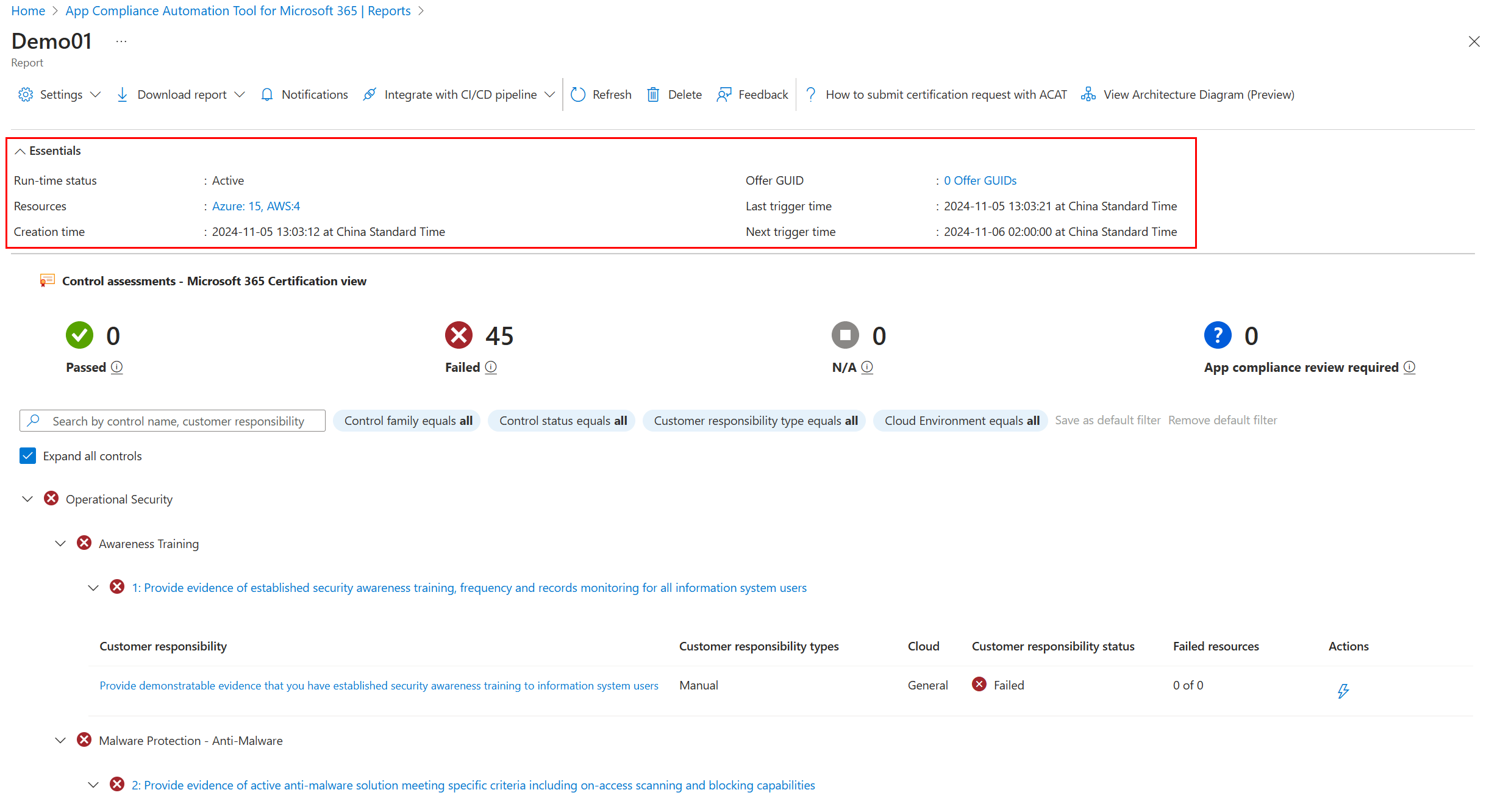Viewport: 1489px width, 812px height.
Task: Collapse the Awareness Training group
Action: [60, 543]
